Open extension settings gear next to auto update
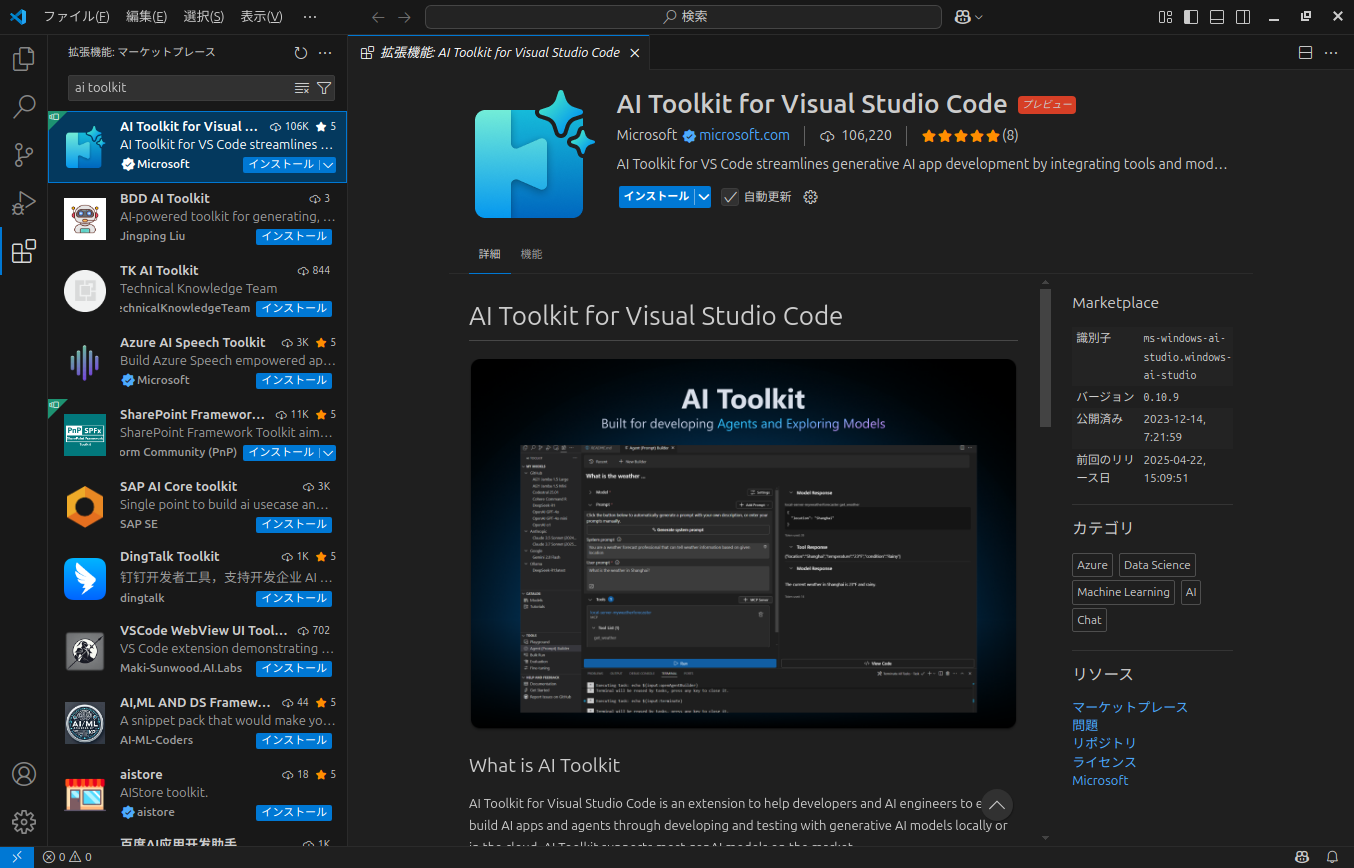Screen dimensions: 1354x868 (811, 197)
